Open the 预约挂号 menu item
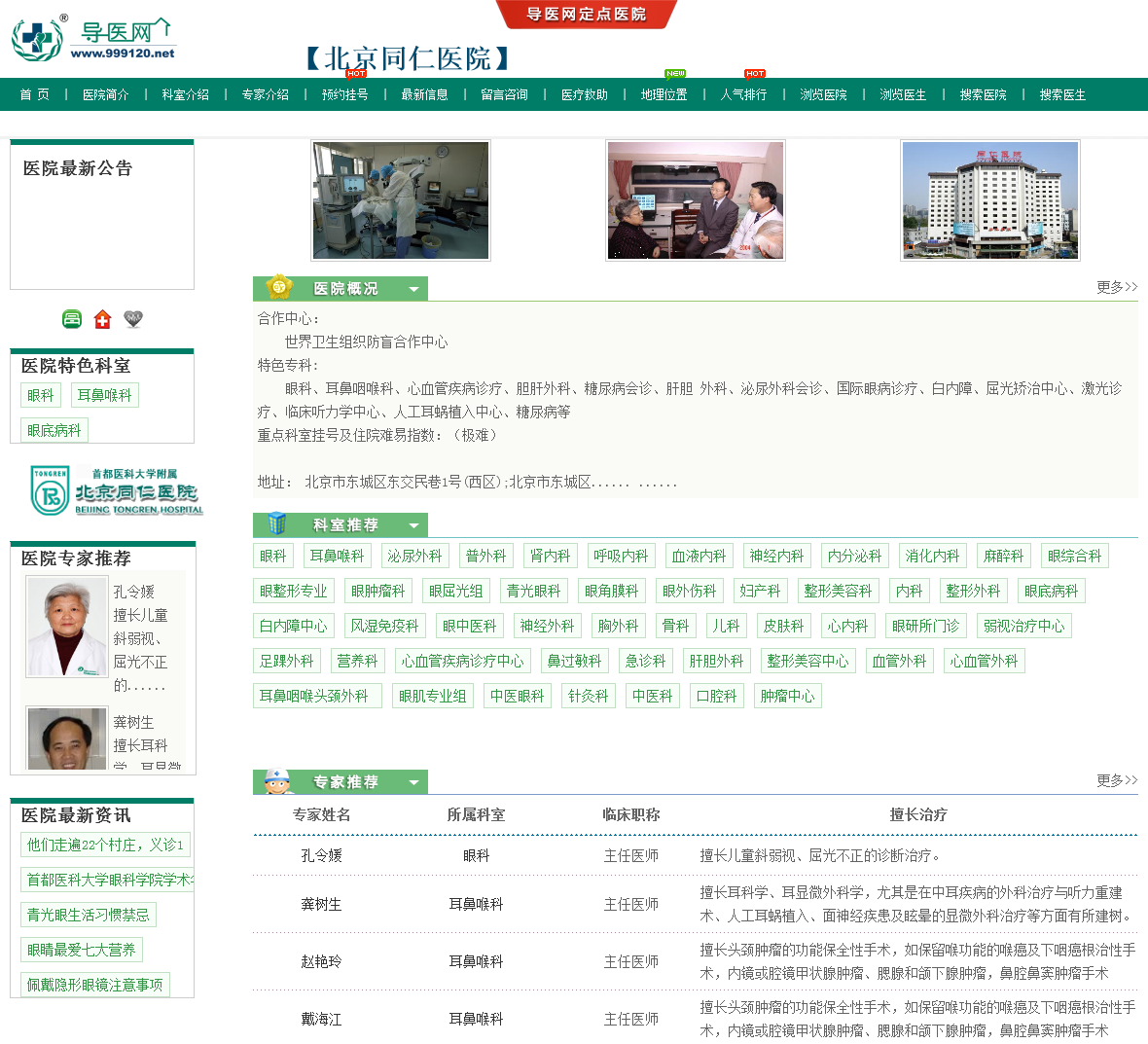 click(344, 94)
